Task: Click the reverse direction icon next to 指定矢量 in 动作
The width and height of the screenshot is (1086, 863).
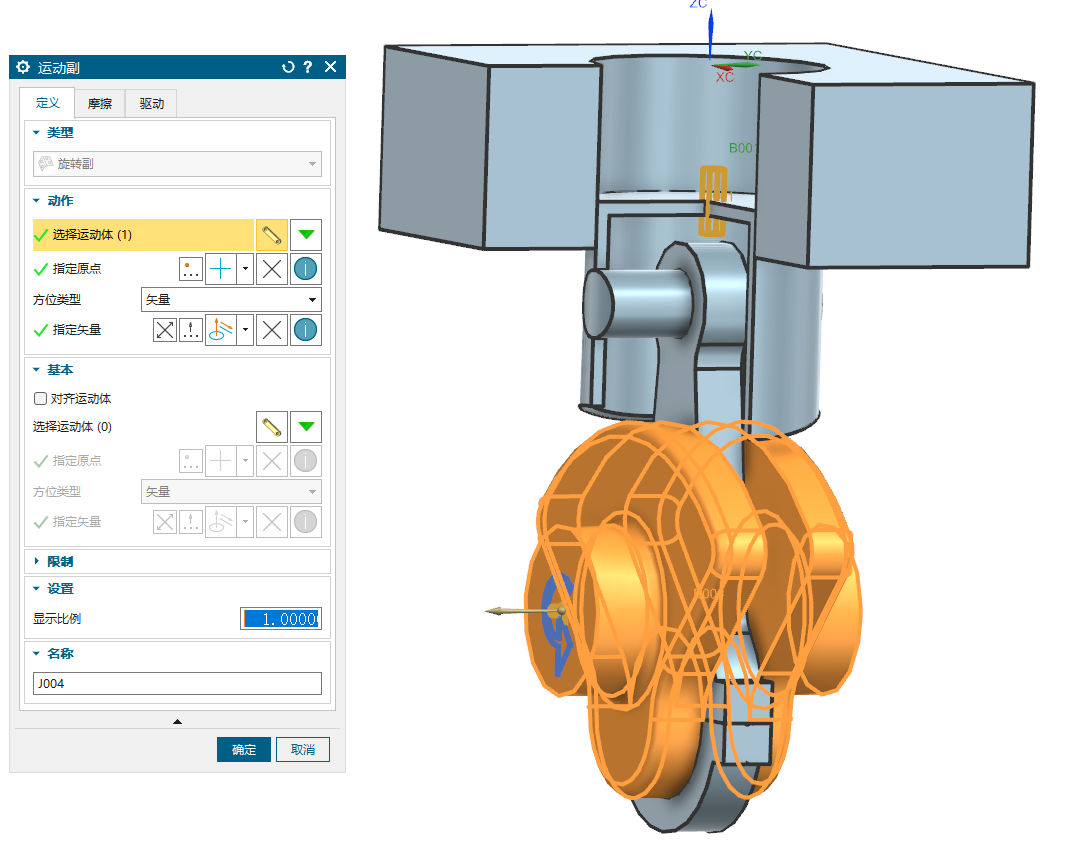Action: click(x=165, y=330)
